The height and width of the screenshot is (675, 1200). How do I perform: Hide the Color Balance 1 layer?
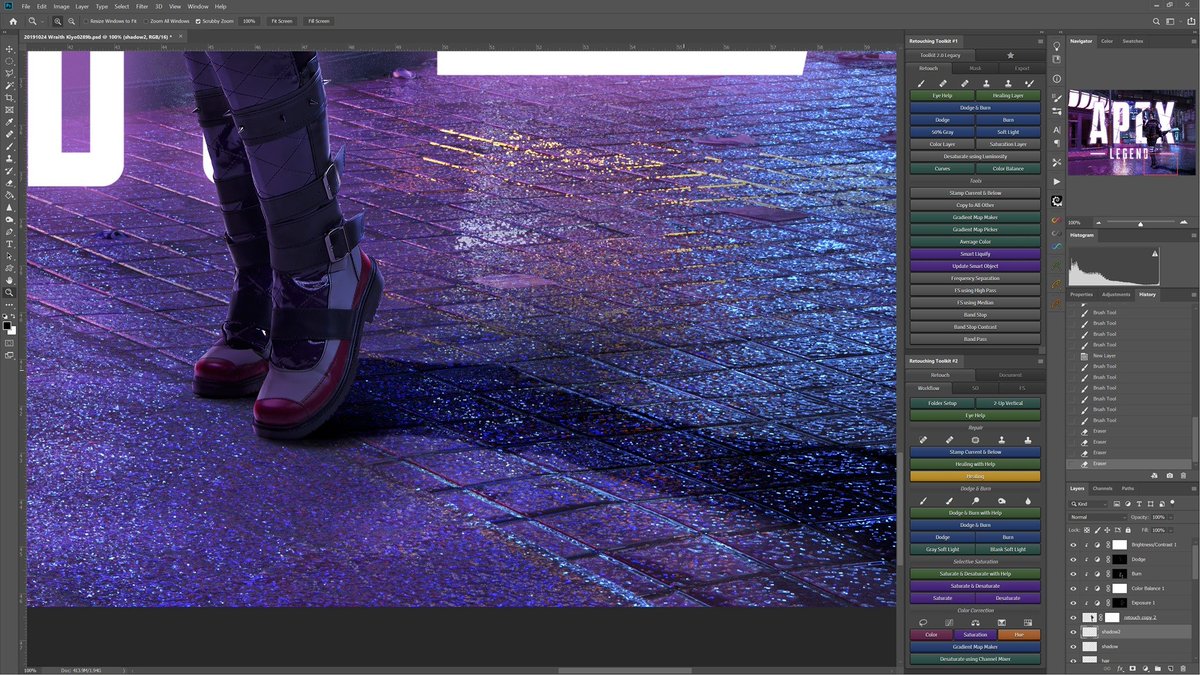[x=1073, y=588]
